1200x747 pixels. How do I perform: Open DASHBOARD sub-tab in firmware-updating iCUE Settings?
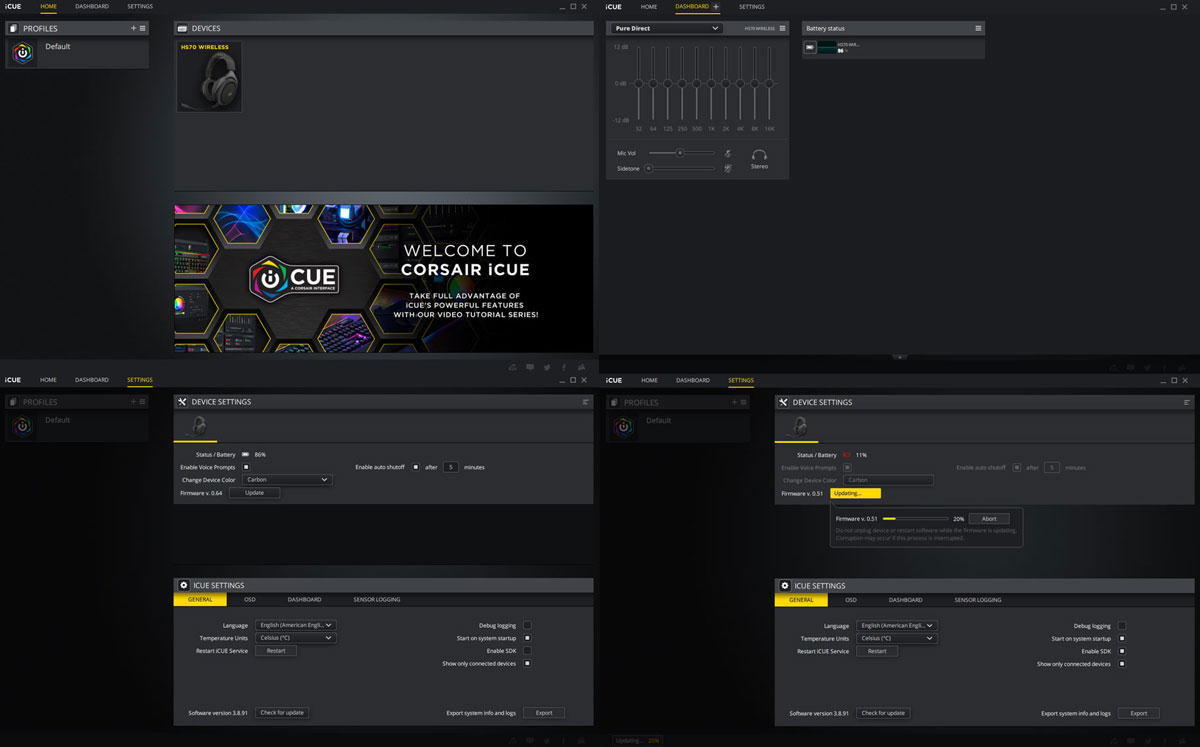coord(905,600)
